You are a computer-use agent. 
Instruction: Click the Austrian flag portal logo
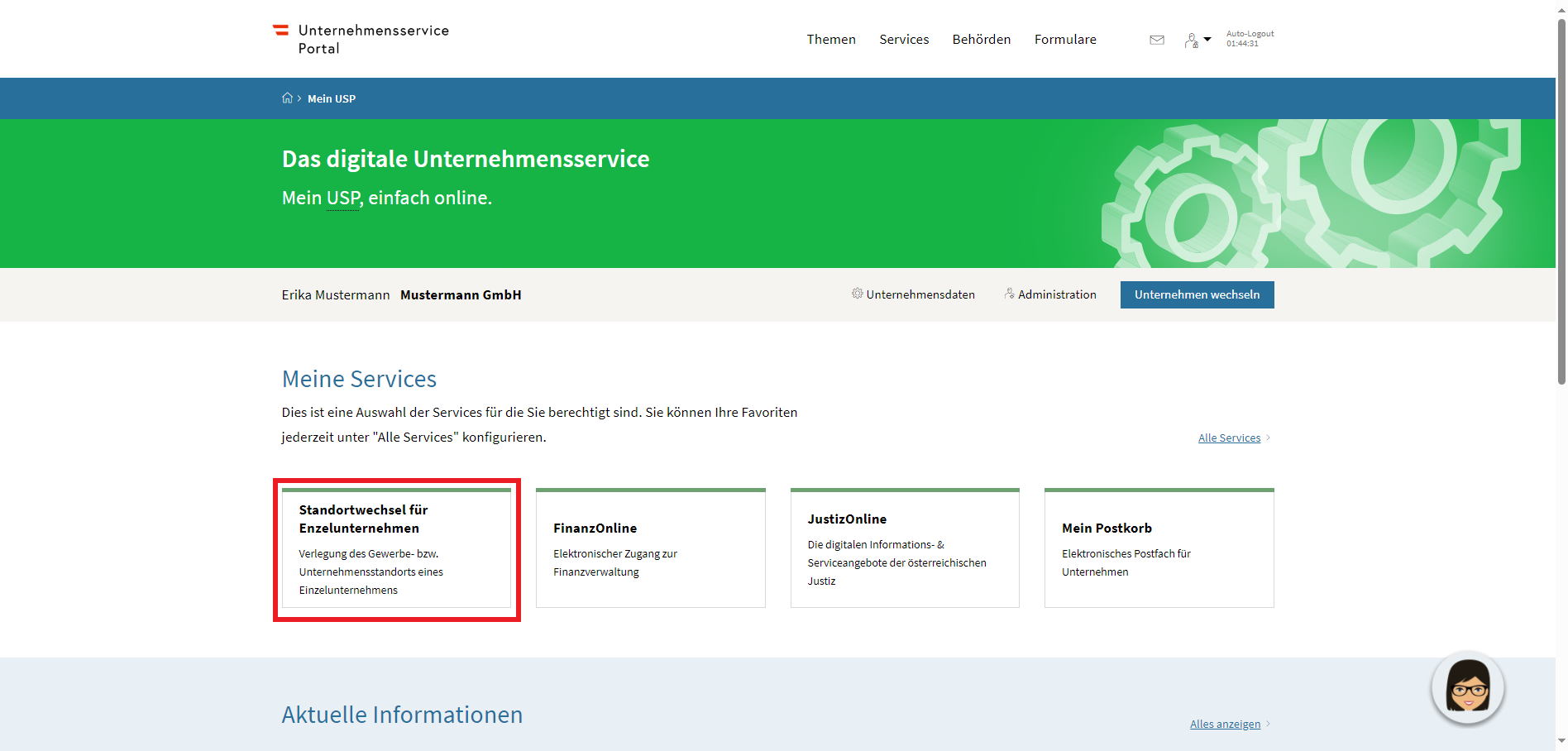point(281,31)
